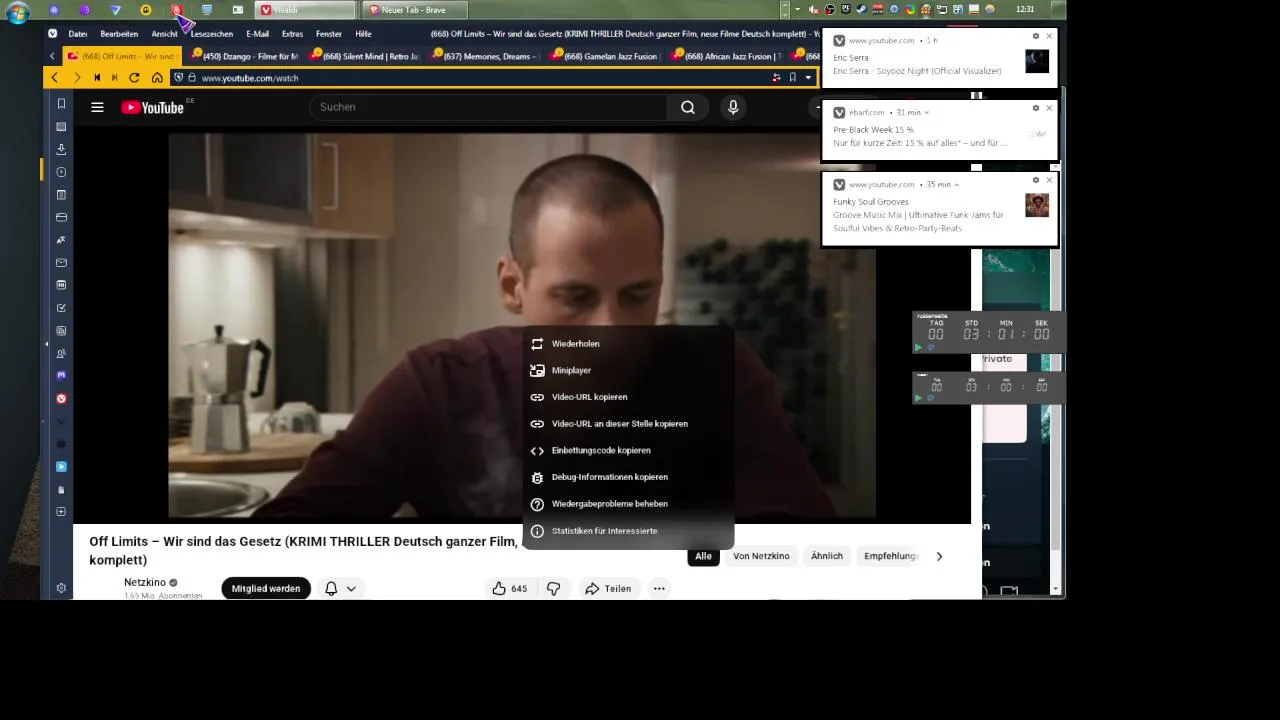Click the muted volume tray icon
The width and height of the screenshot is (1280, 720).
pyautogui.click(x=813, y=9)
